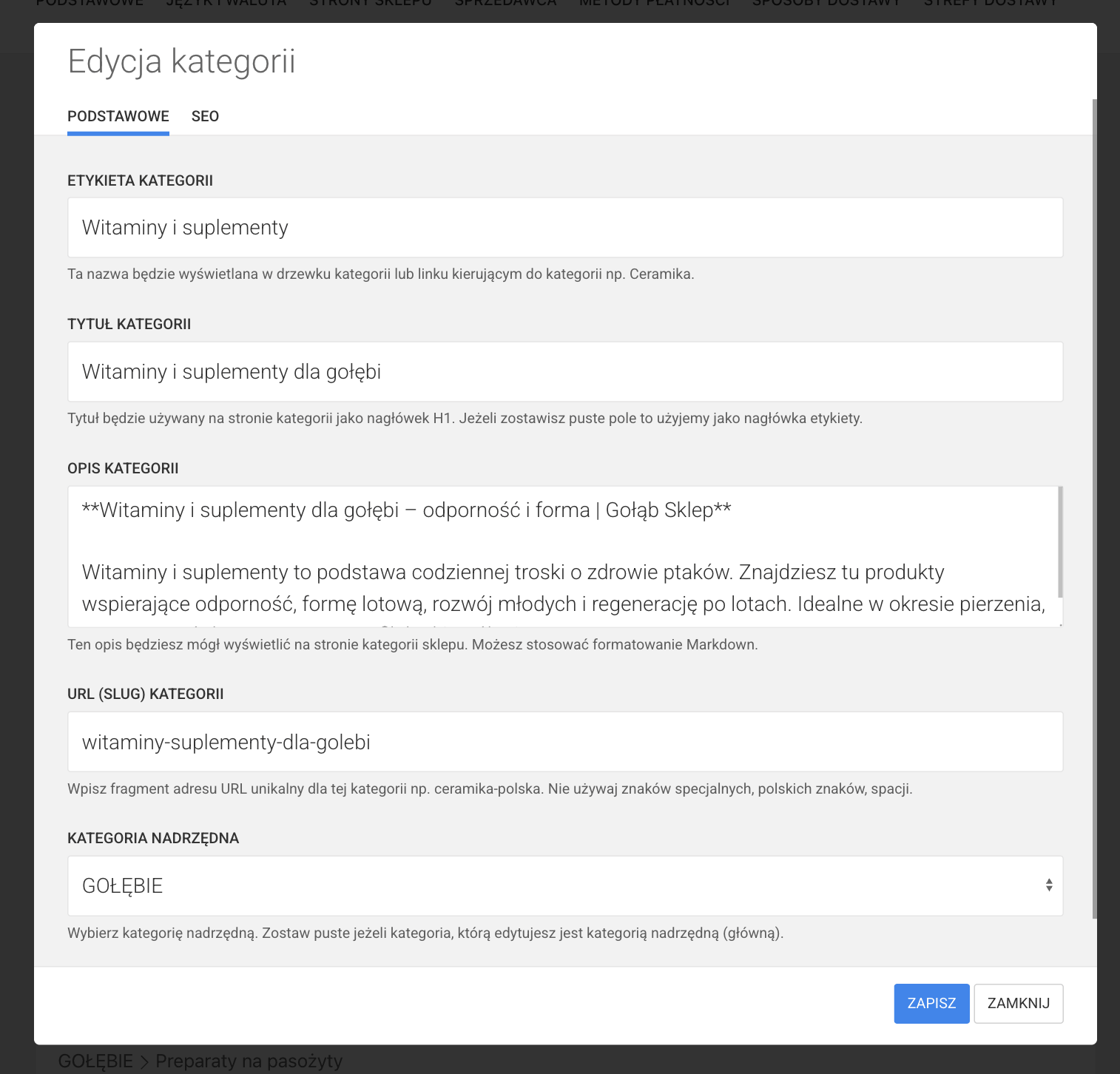The image size is (1120, 1074).
Task: Select the PODSTAWOWE tab in dialog
Action: (x=118, y=116)
